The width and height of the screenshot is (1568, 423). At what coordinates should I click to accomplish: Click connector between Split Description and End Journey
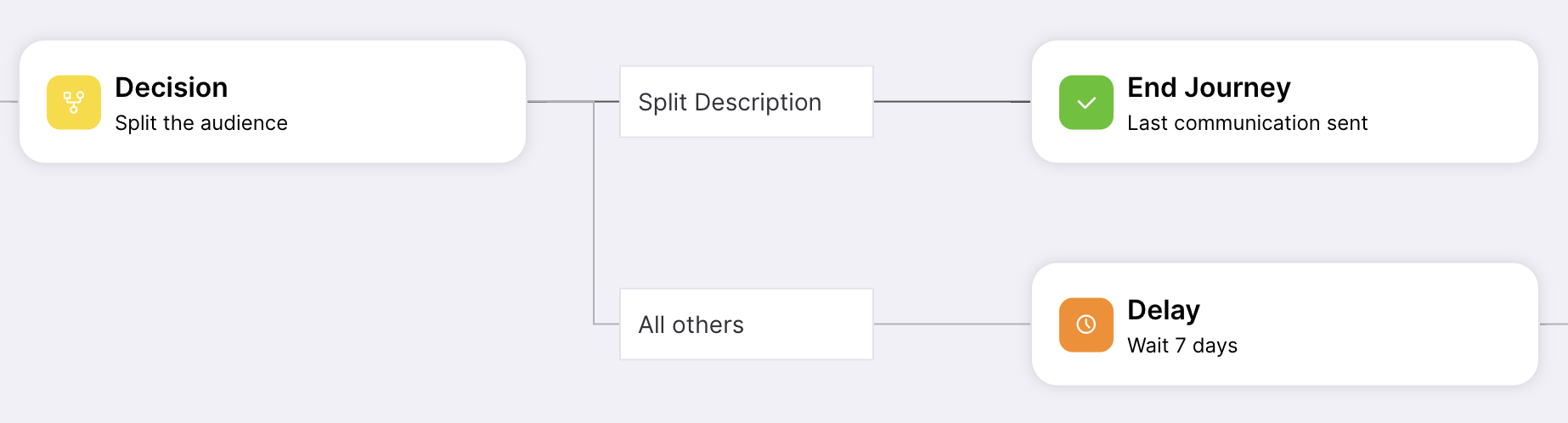coord(952,102)
